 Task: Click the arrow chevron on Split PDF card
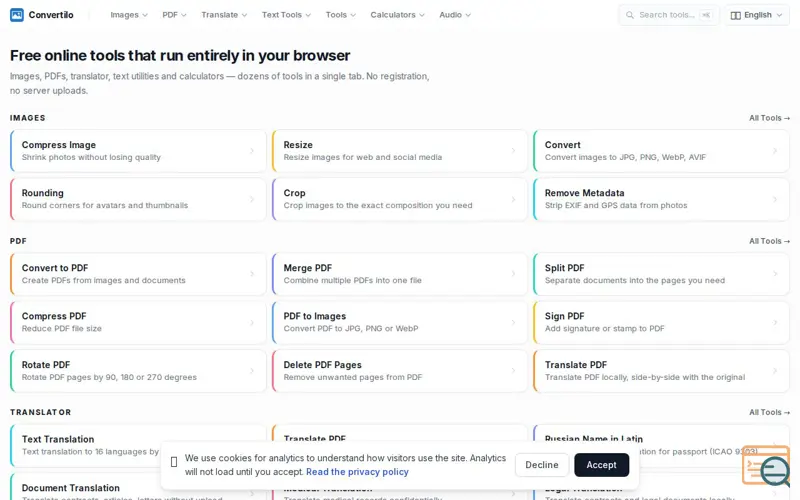(775, 274)
